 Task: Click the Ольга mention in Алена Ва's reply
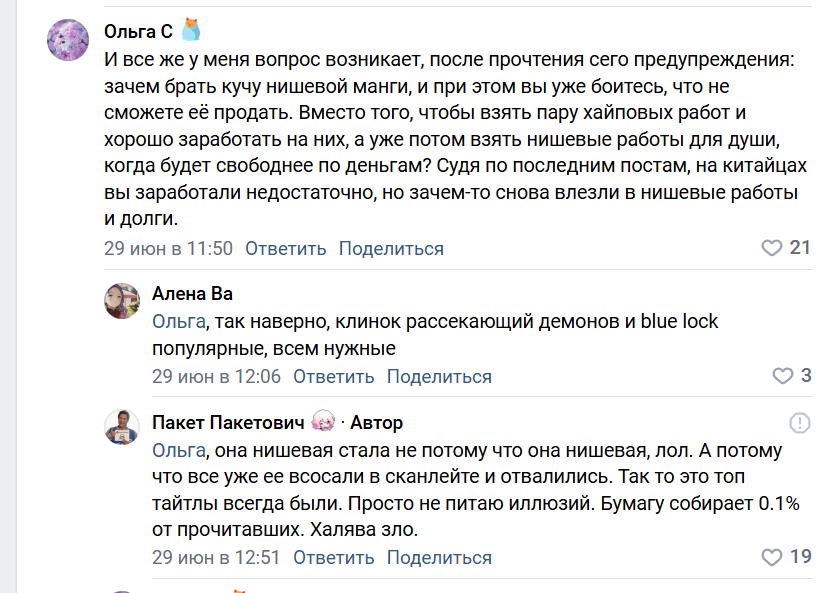click(x=179, y=322)
